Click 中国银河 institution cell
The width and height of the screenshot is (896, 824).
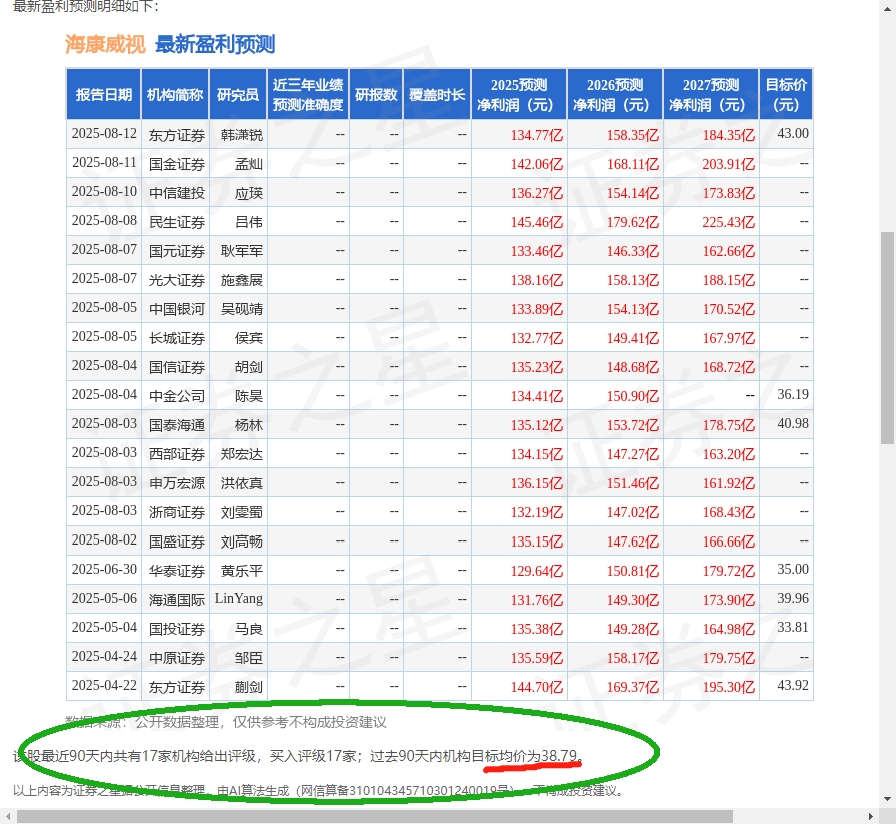click(x=177, y=309)
